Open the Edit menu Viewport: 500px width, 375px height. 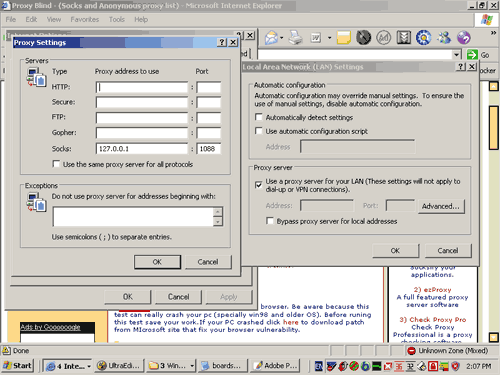(31, 19)
